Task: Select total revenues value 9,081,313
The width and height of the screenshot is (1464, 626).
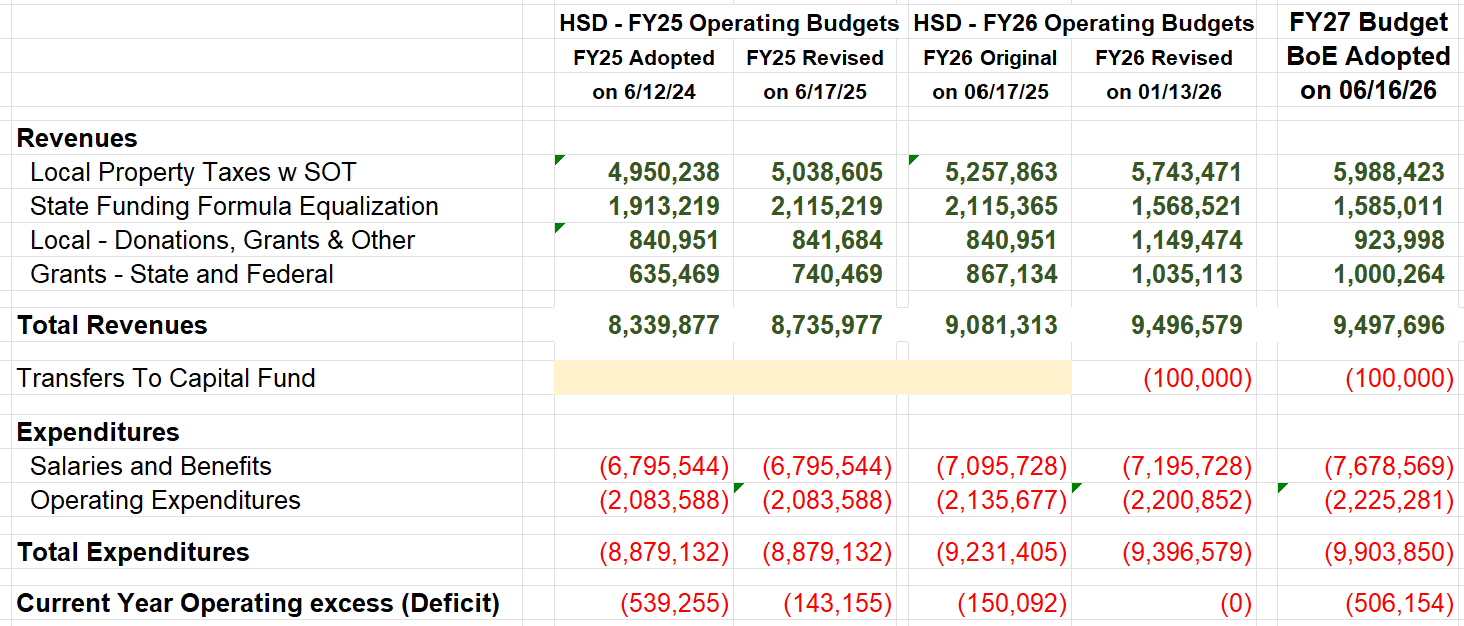Action: [1001, 325]
